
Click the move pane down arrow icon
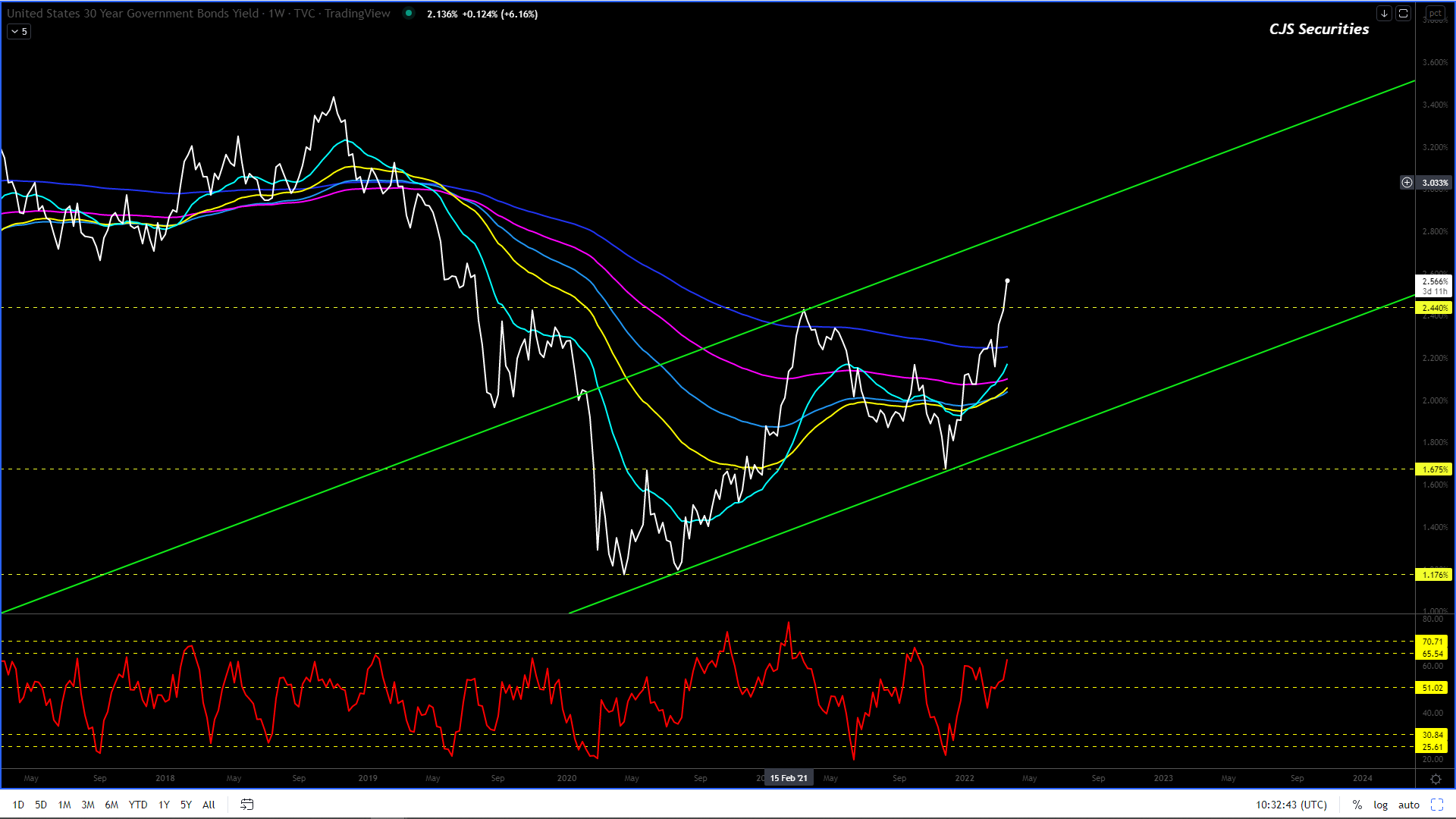click(x=1384, y=14)
